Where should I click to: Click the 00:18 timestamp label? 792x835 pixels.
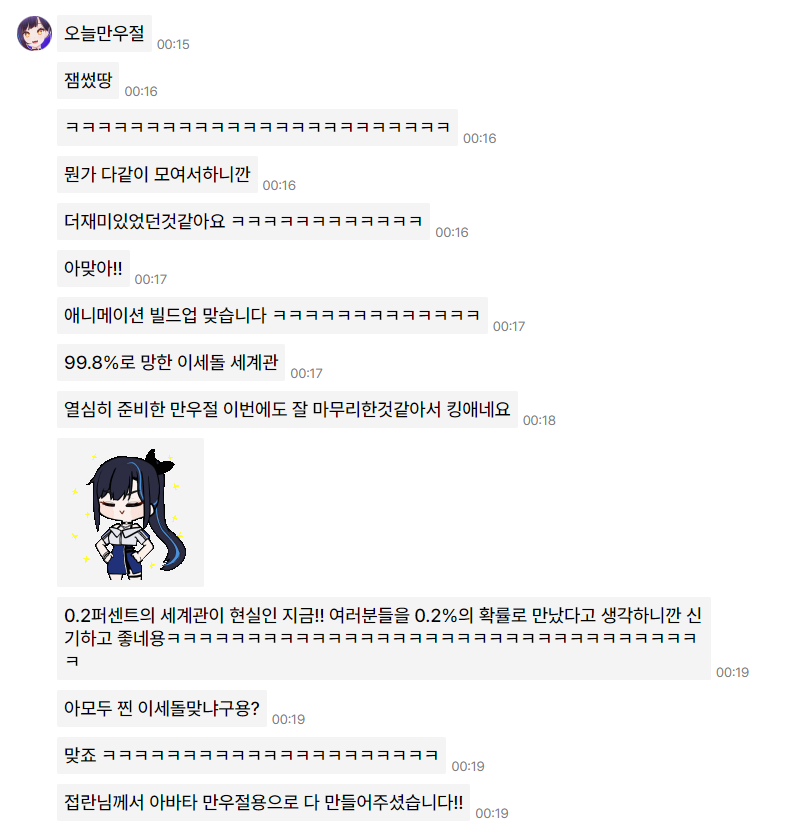point(539,420)
